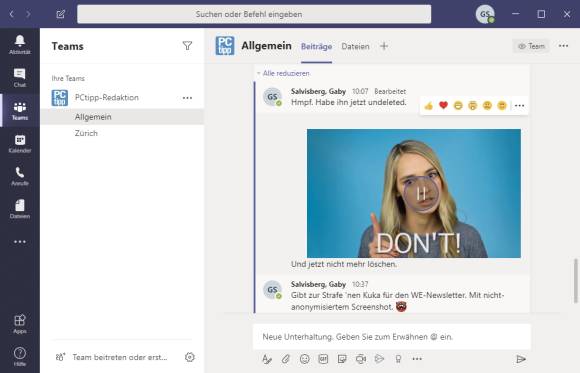Click Team beitreten oder erstellen link

120,357
